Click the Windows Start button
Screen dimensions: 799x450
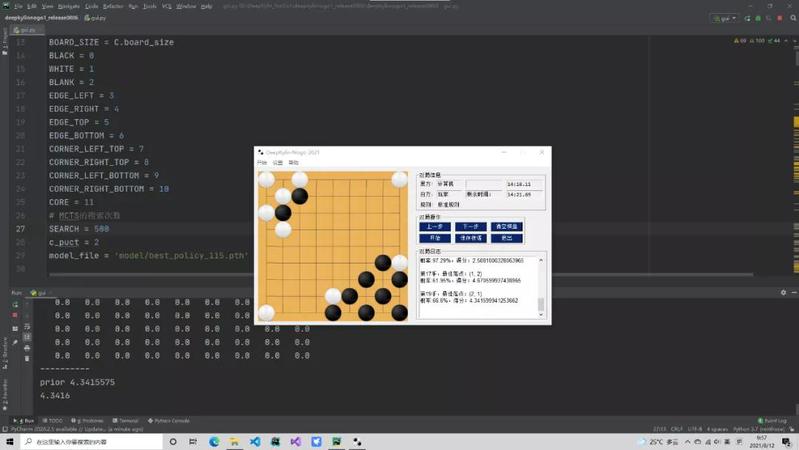(x=10, y=441)
